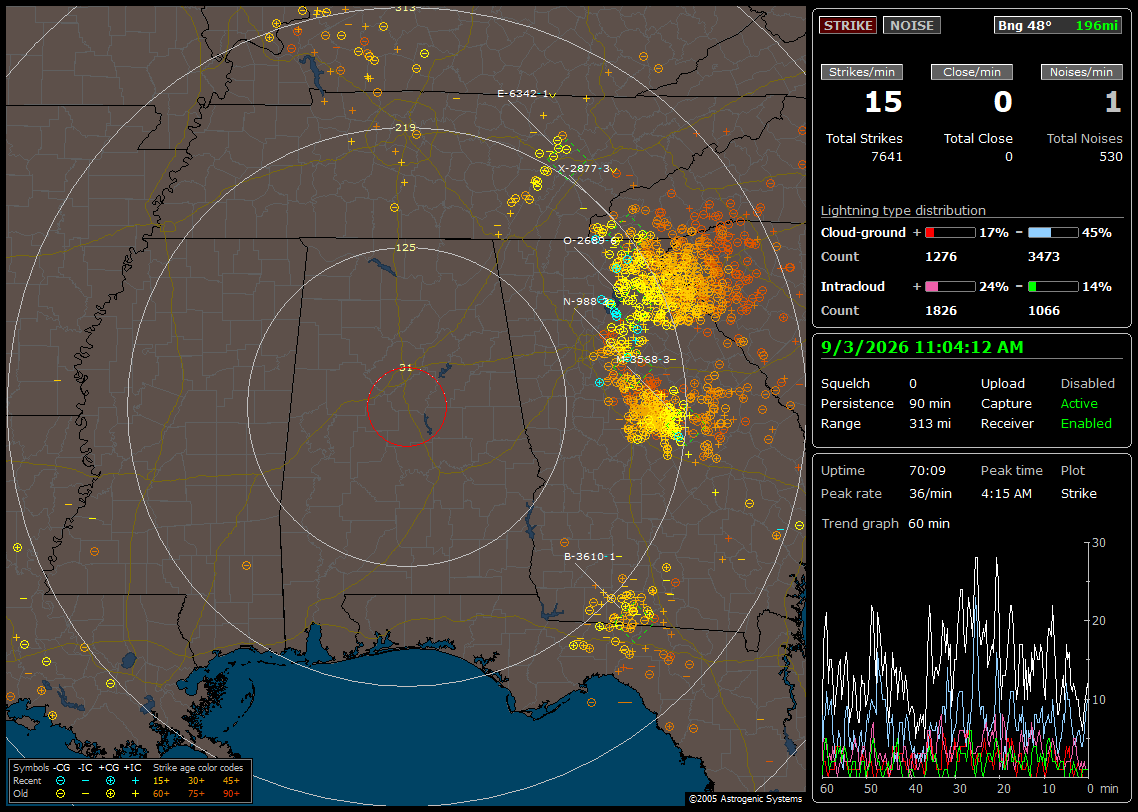Click pink positive intracloud color bar
This screenshot has height=812, width=1138.
950,287
